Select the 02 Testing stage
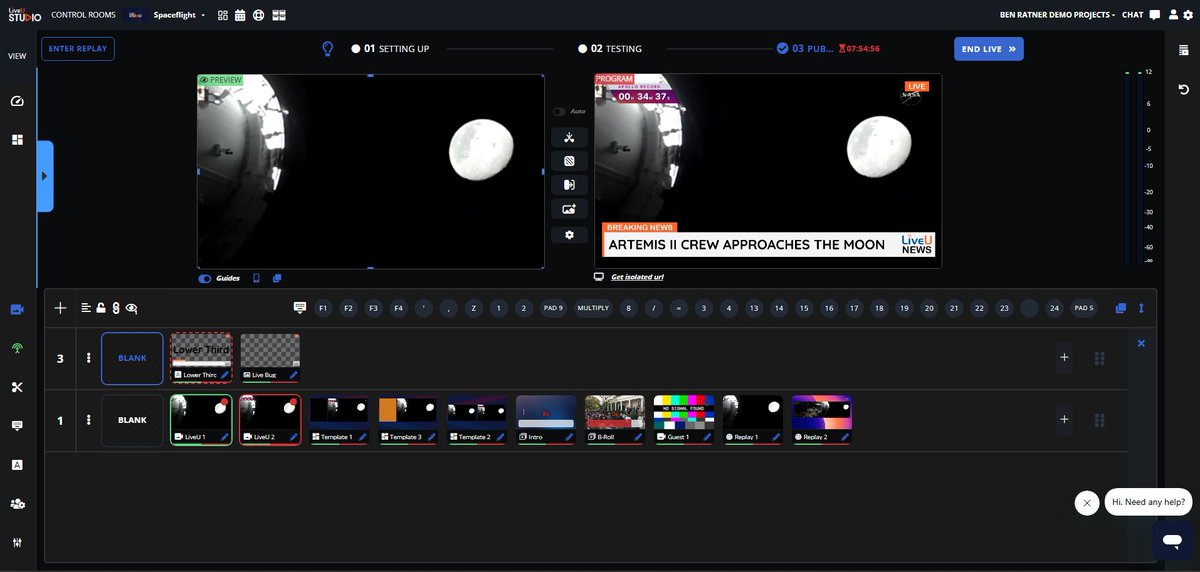 (x=610, y=48)
